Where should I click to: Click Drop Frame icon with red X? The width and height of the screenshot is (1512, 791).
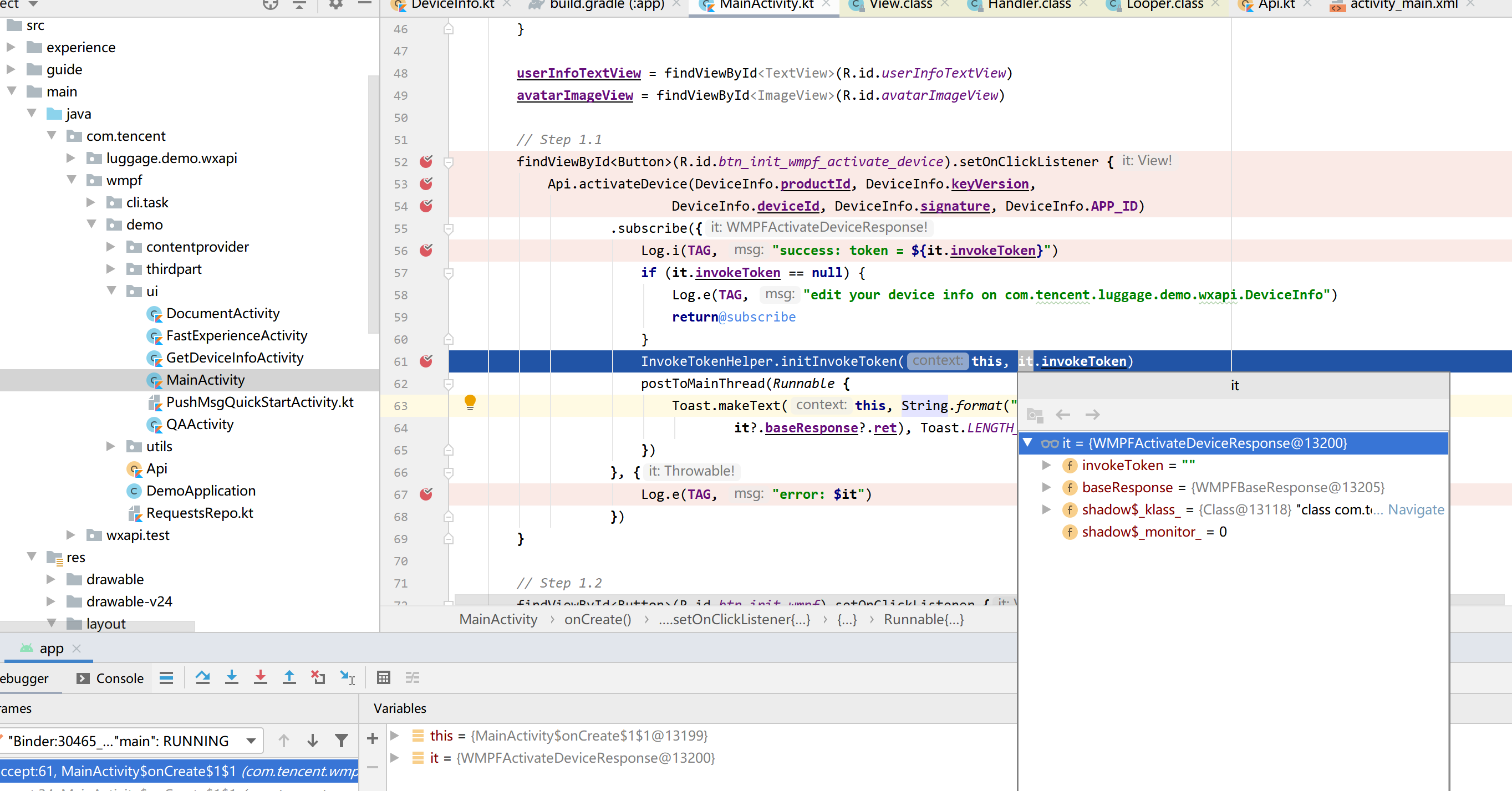click(x=318, y=678)
